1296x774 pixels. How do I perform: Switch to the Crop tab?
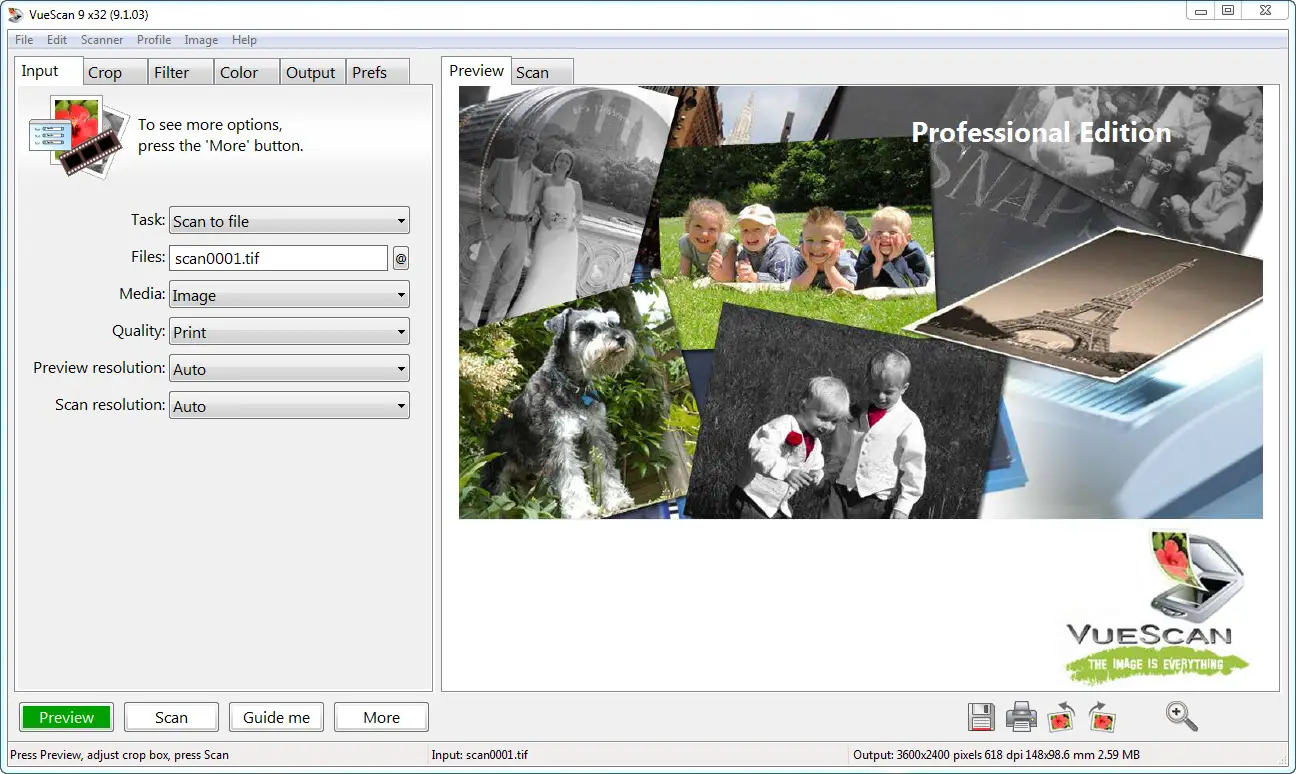pyautogui.click(x=115, y=72)
